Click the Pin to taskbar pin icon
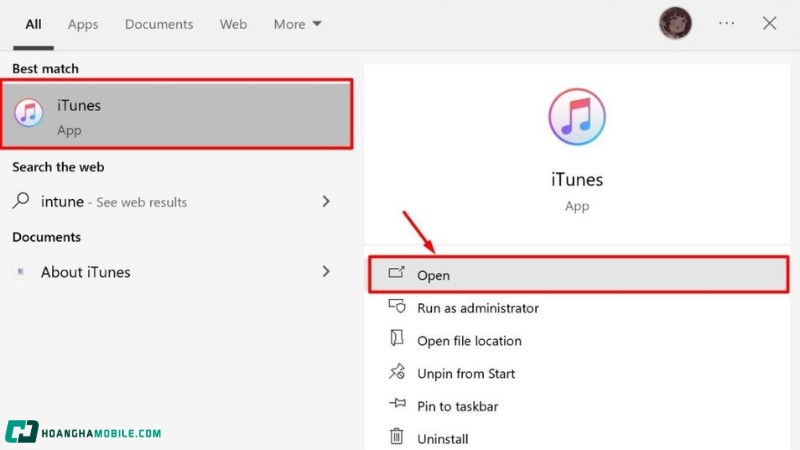Viewport: 800px width, 450px height. [397, 404]
